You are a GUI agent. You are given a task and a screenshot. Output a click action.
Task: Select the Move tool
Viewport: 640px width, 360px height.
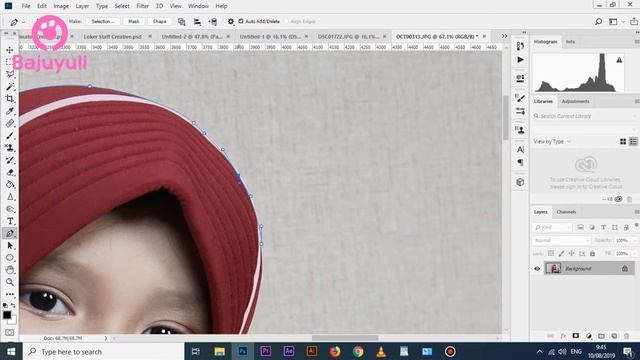9,50
